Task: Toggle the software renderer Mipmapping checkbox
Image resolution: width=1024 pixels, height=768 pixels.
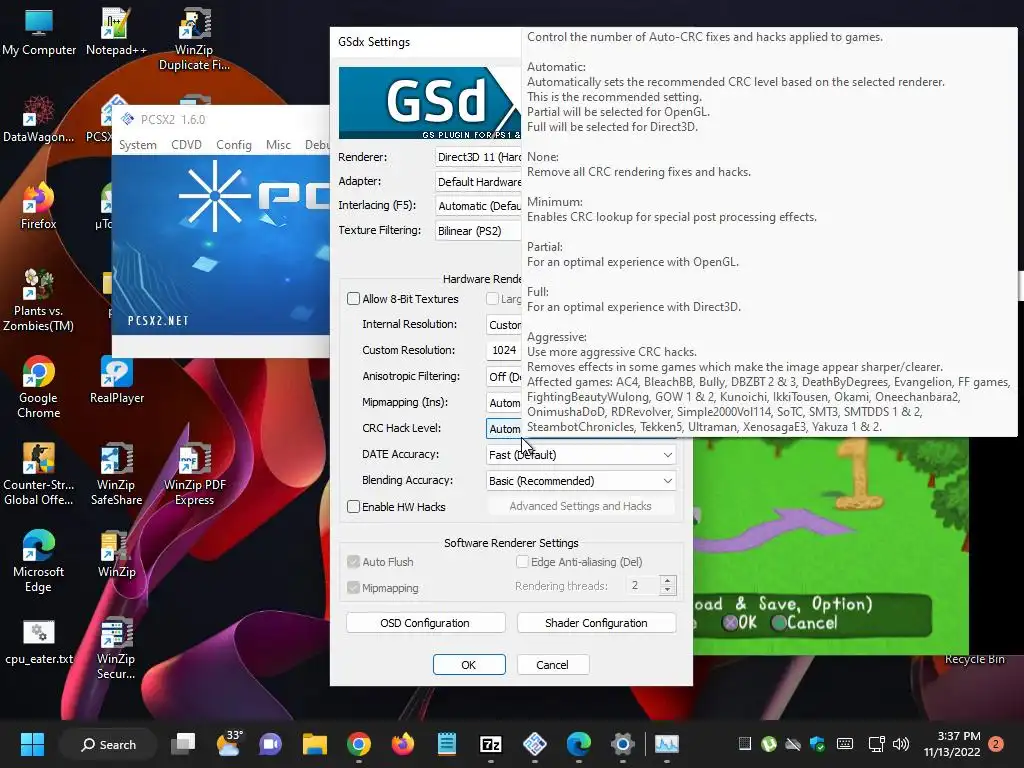Action: coord(353,588)
